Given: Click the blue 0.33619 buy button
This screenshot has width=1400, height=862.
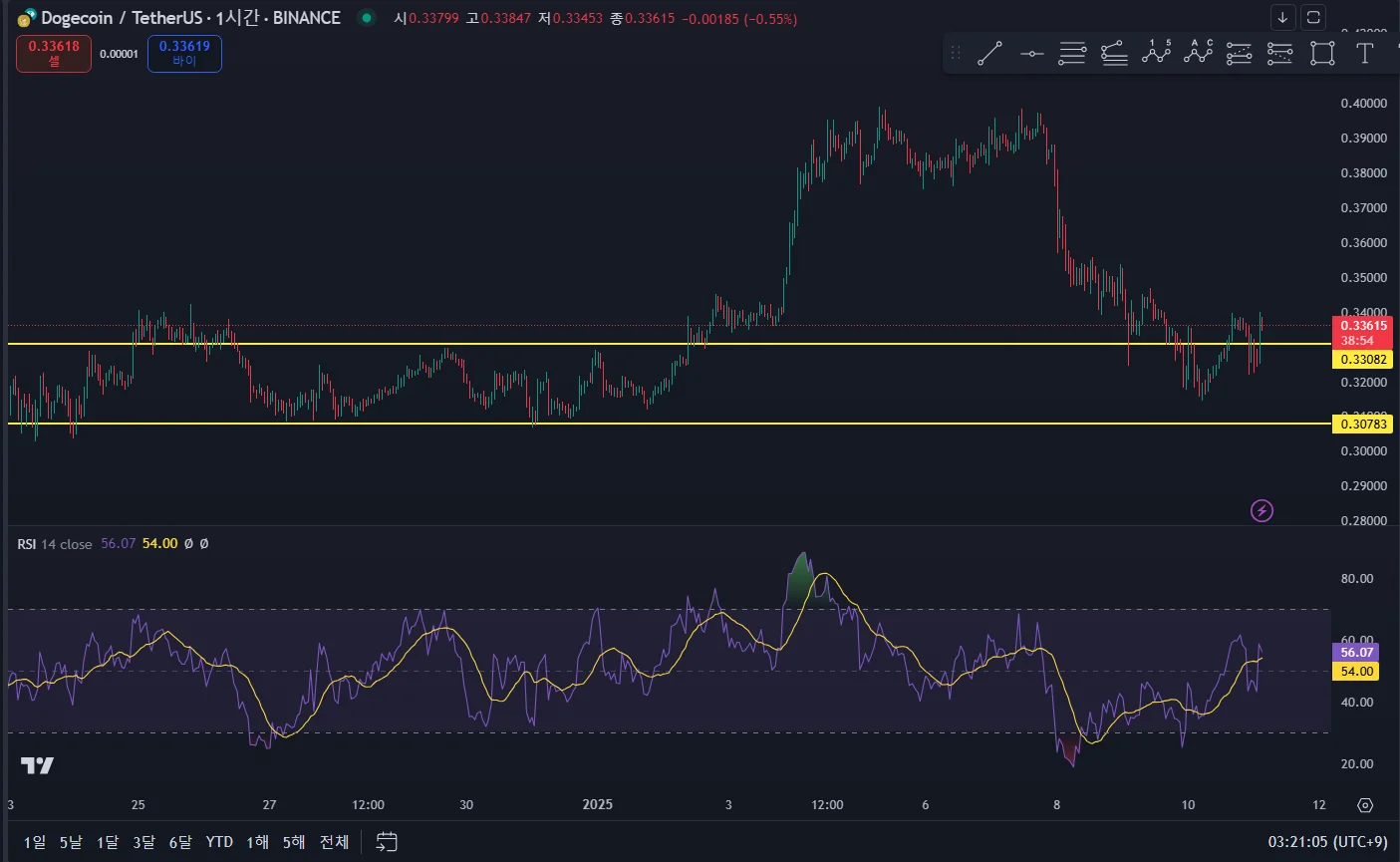Looking at the screenshot, I should 184,53.
